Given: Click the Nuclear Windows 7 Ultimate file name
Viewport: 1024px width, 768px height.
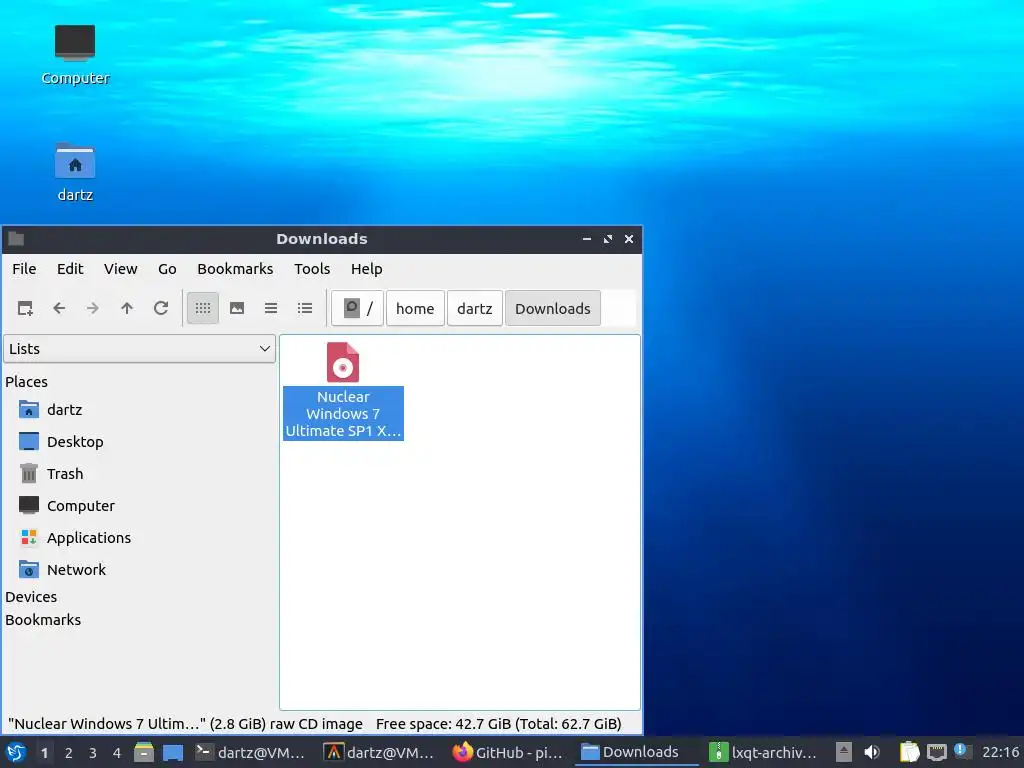Looking at the screenshot, I should pyautogui.click(x=344, y=413).
